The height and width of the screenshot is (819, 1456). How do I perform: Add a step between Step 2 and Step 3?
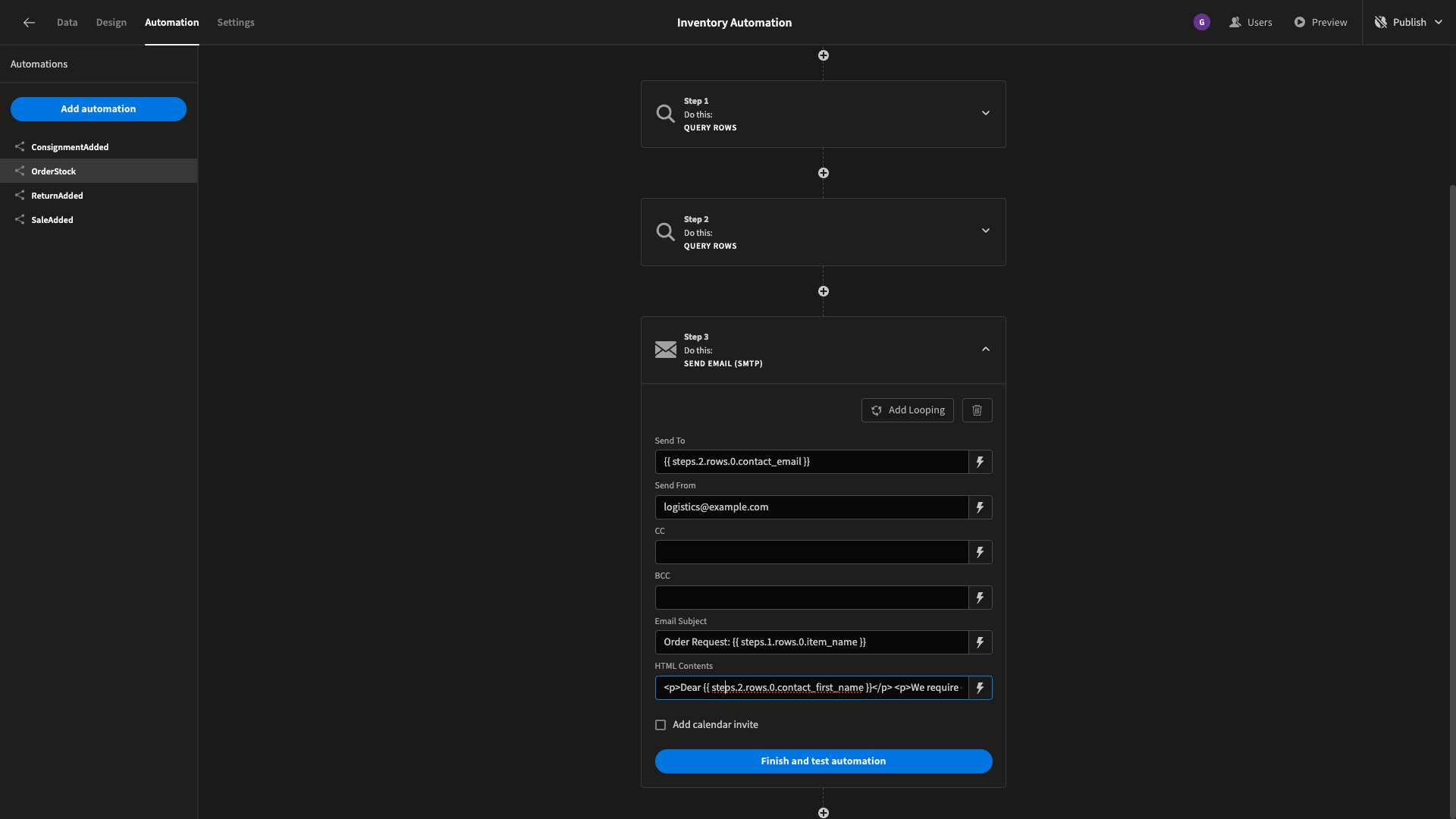pos(824,291)
